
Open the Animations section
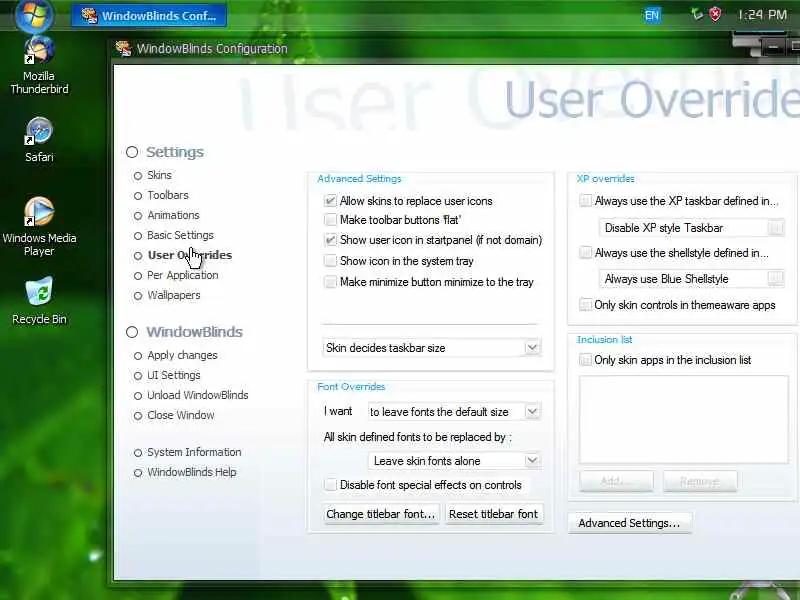coord(173,215)
